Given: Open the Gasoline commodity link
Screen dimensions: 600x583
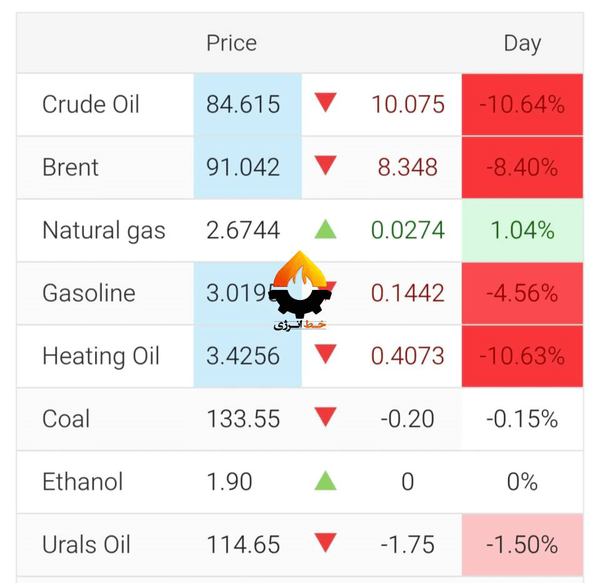Looking at the screenshot, I should tap(90, 293).
